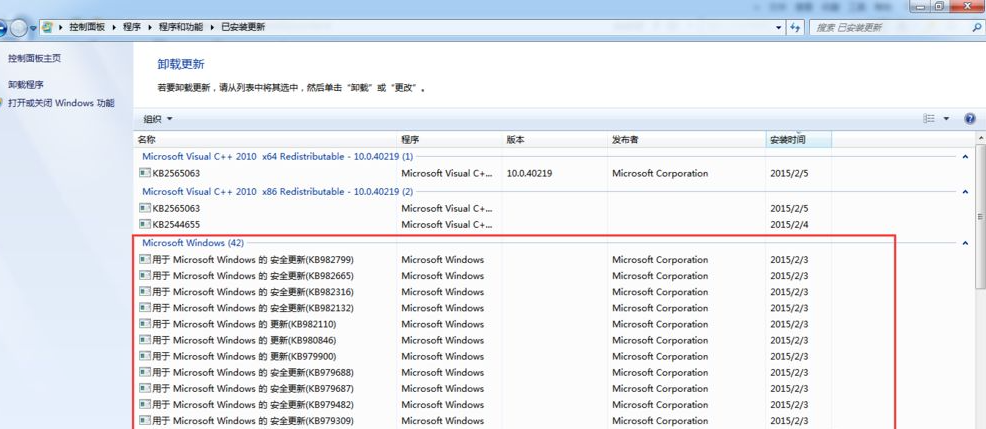Viewport: 986px width, 429px height.
Task: Open the 组织 dropdown menu
Action: click(x=158, y=119)
